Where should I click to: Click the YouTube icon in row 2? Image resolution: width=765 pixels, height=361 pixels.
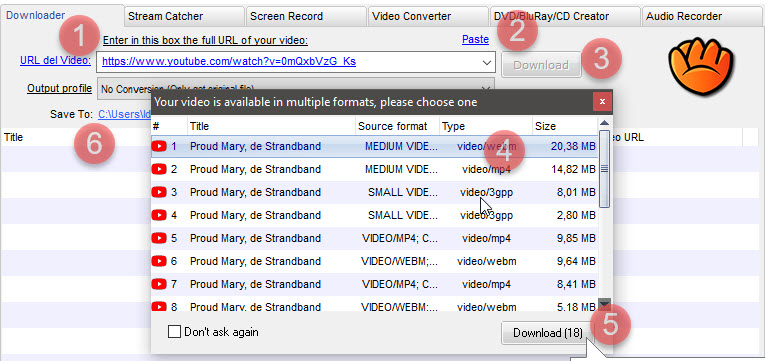[x=160, y=169]
